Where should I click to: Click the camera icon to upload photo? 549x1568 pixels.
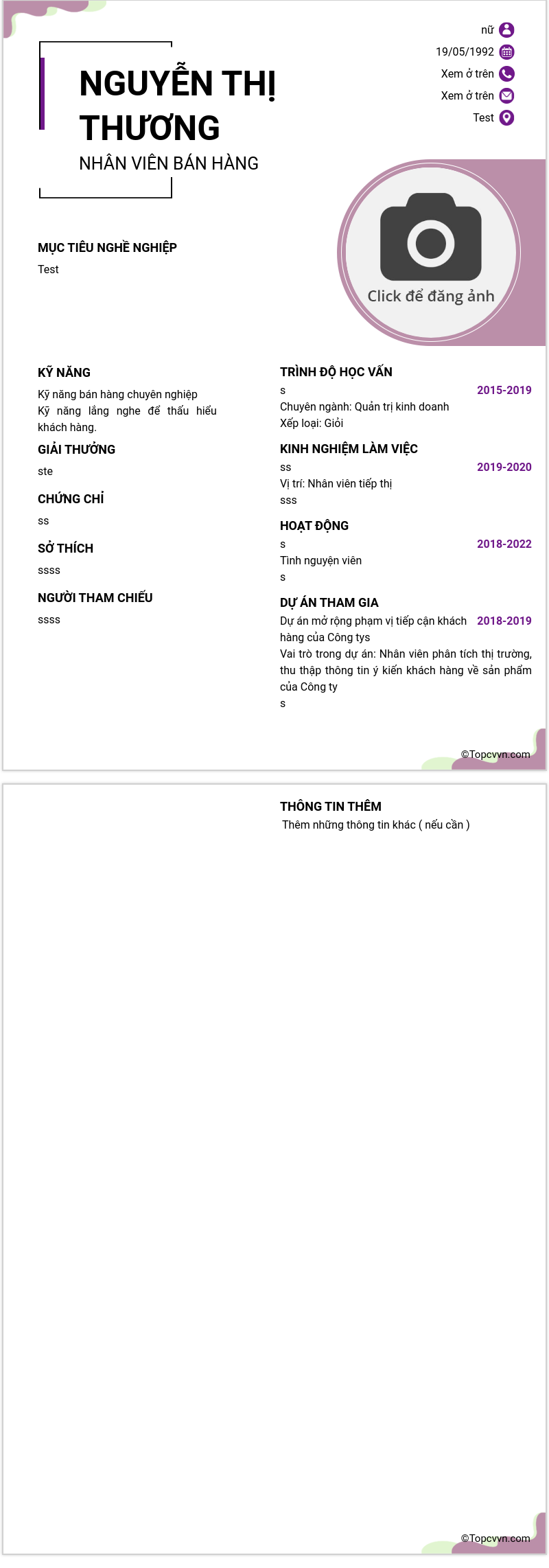pyautogui.click(x=431, y=237)
